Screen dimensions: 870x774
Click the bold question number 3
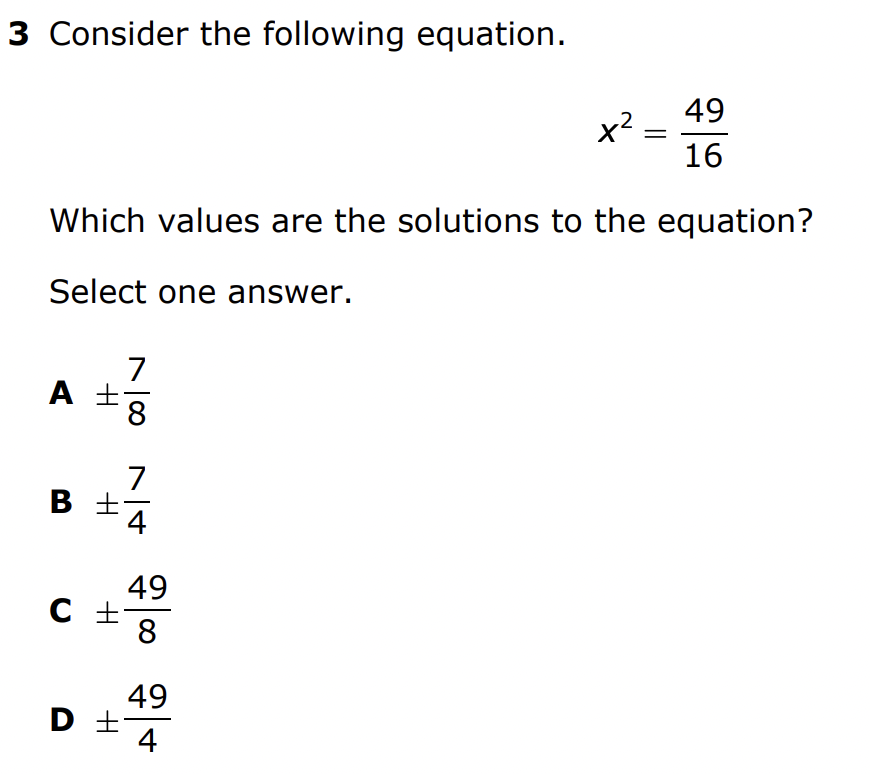coord(19,35)
